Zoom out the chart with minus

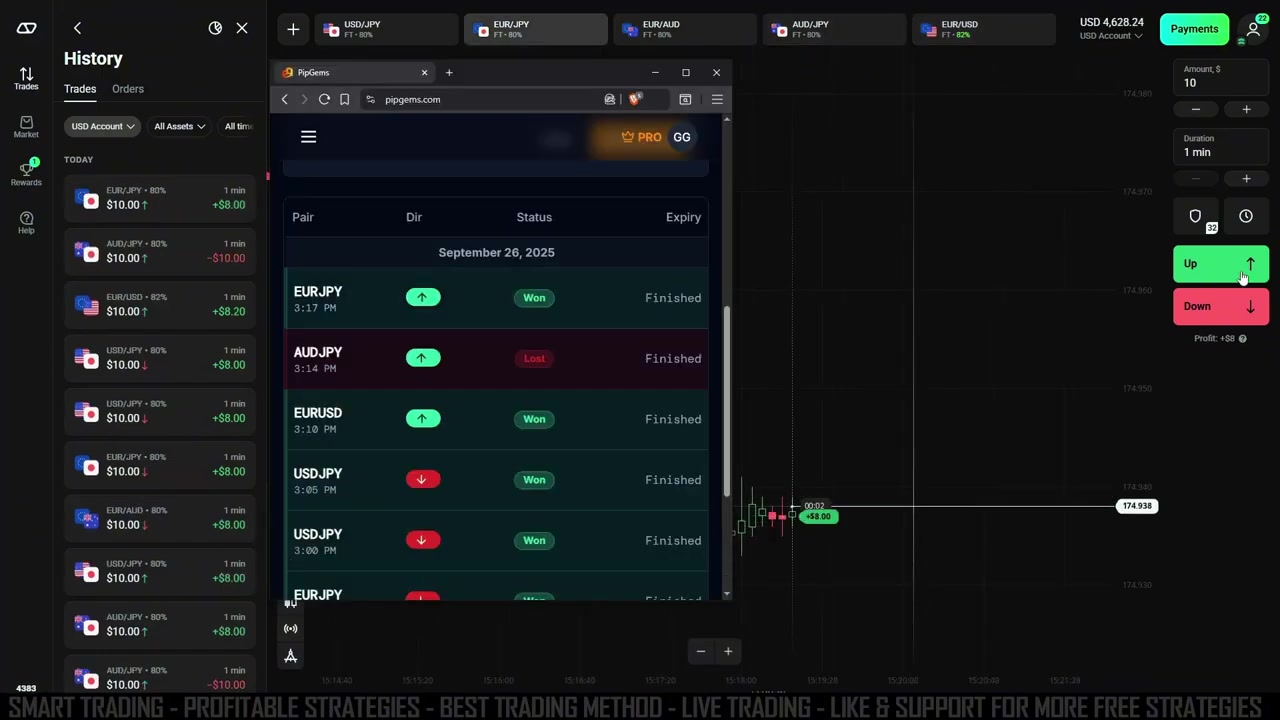701,652
